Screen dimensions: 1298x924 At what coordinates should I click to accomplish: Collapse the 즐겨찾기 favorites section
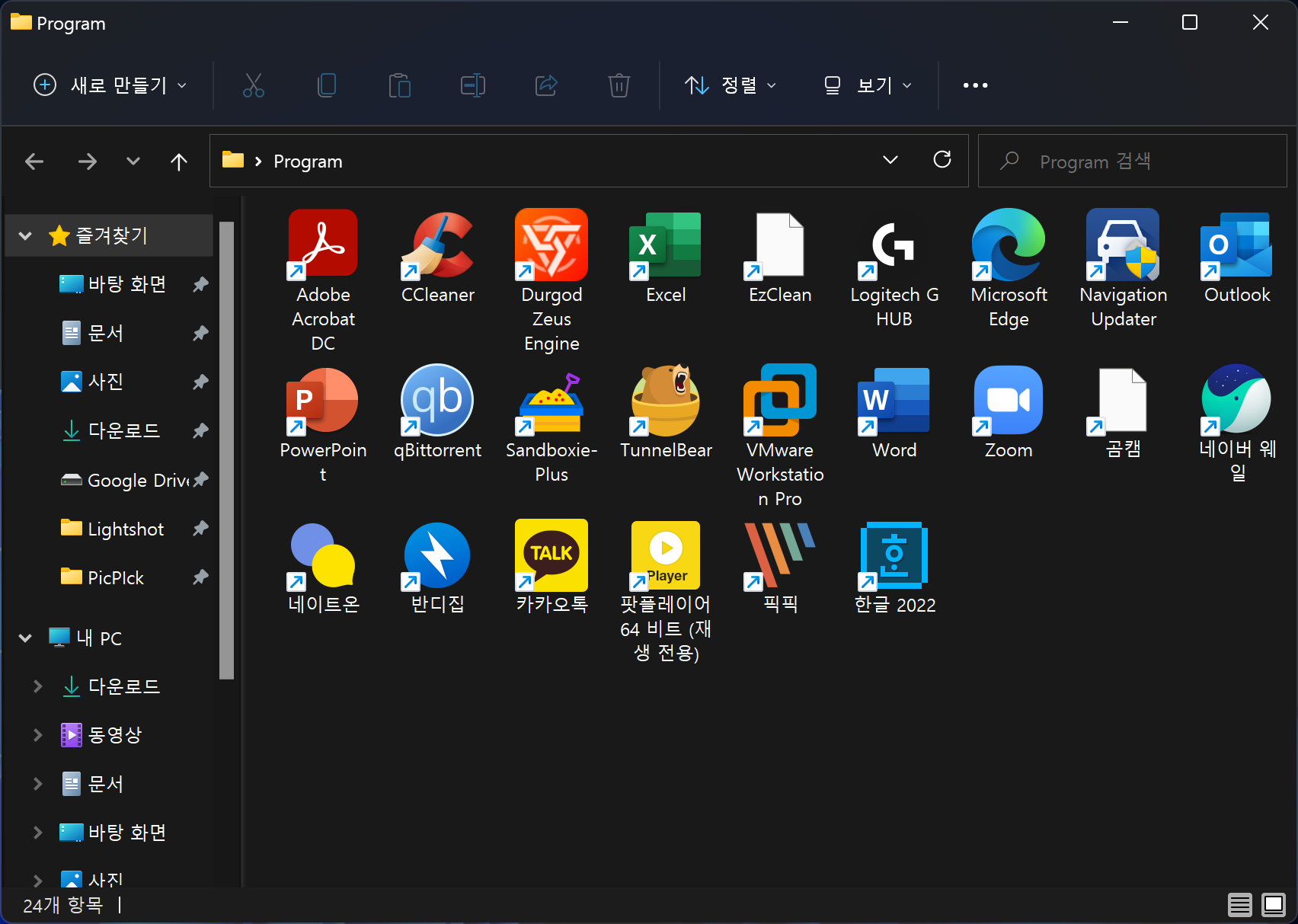[x=25, y=235]
